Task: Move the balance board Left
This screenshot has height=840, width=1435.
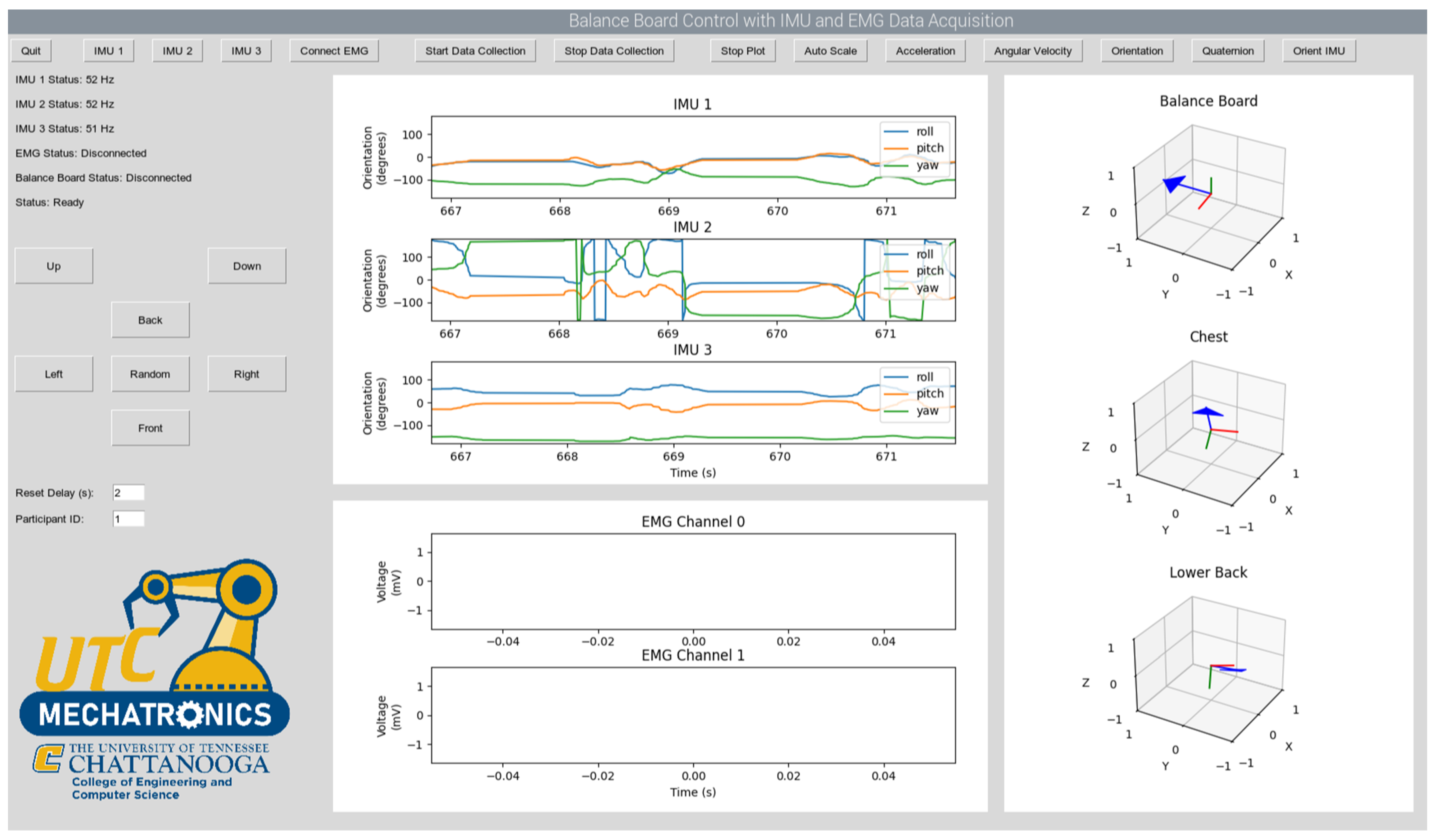Action: (x=54, y=374)
